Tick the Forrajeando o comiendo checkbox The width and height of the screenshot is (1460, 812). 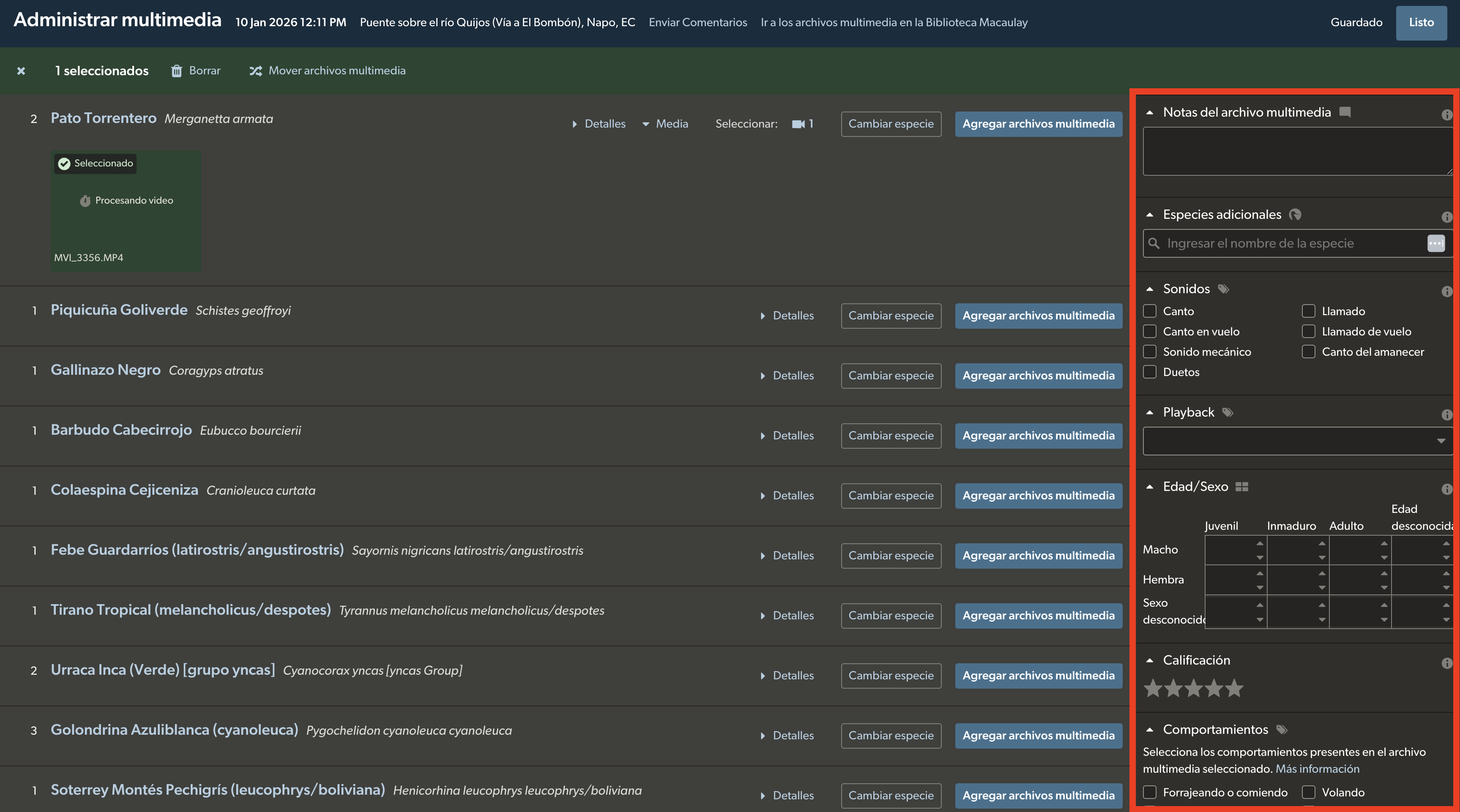pos(1149,792)
